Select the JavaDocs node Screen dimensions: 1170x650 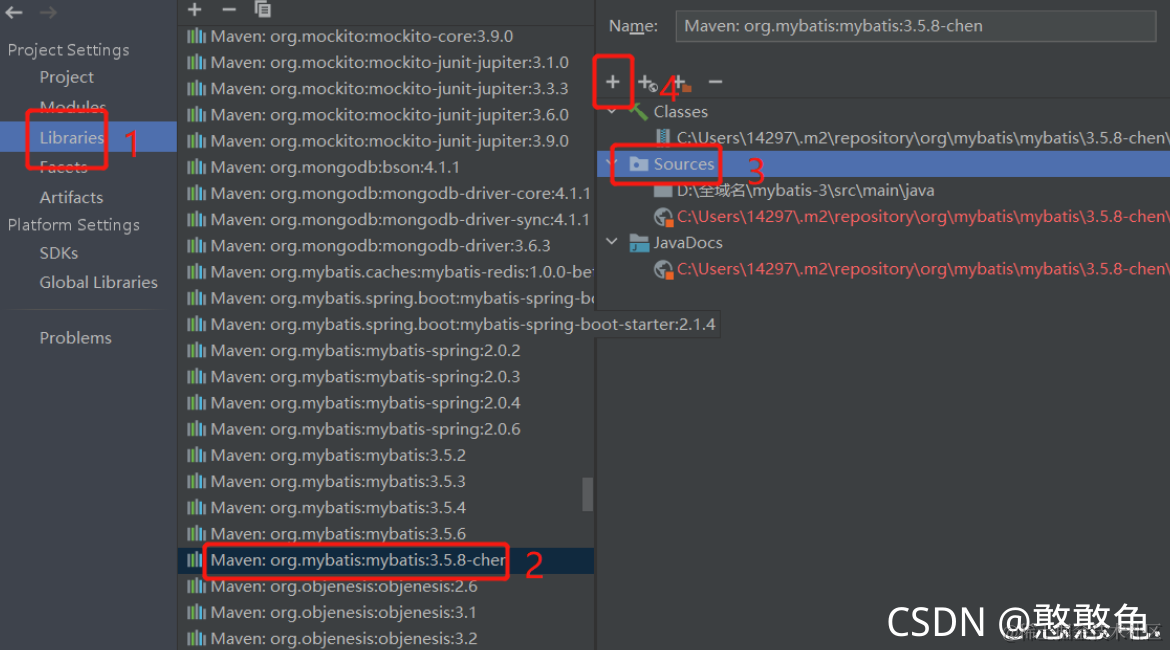click(688, 243)
